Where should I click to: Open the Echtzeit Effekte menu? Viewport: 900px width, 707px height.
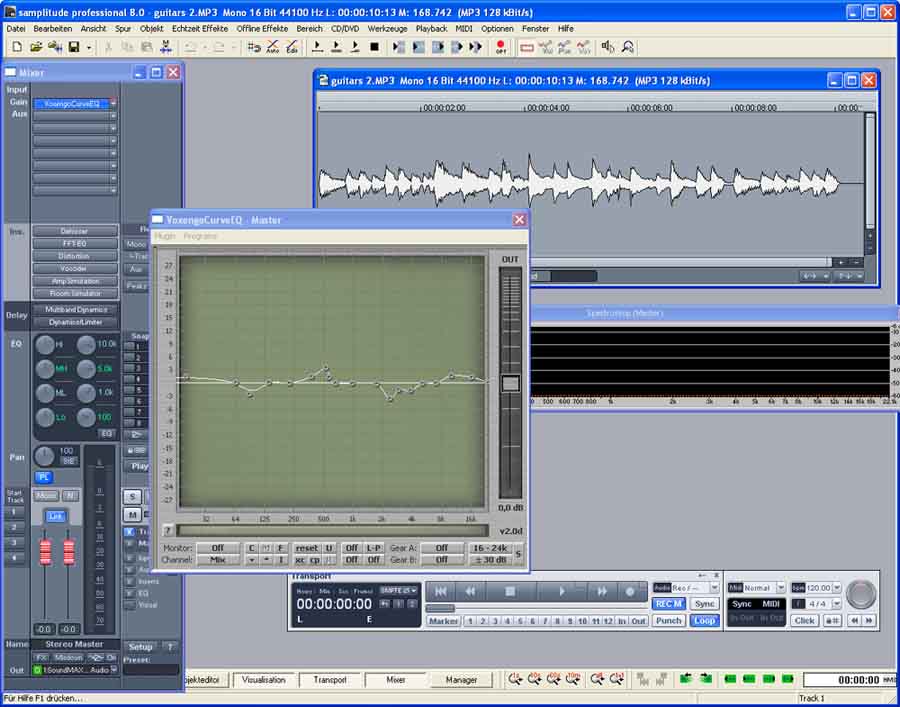coord(200,28)
